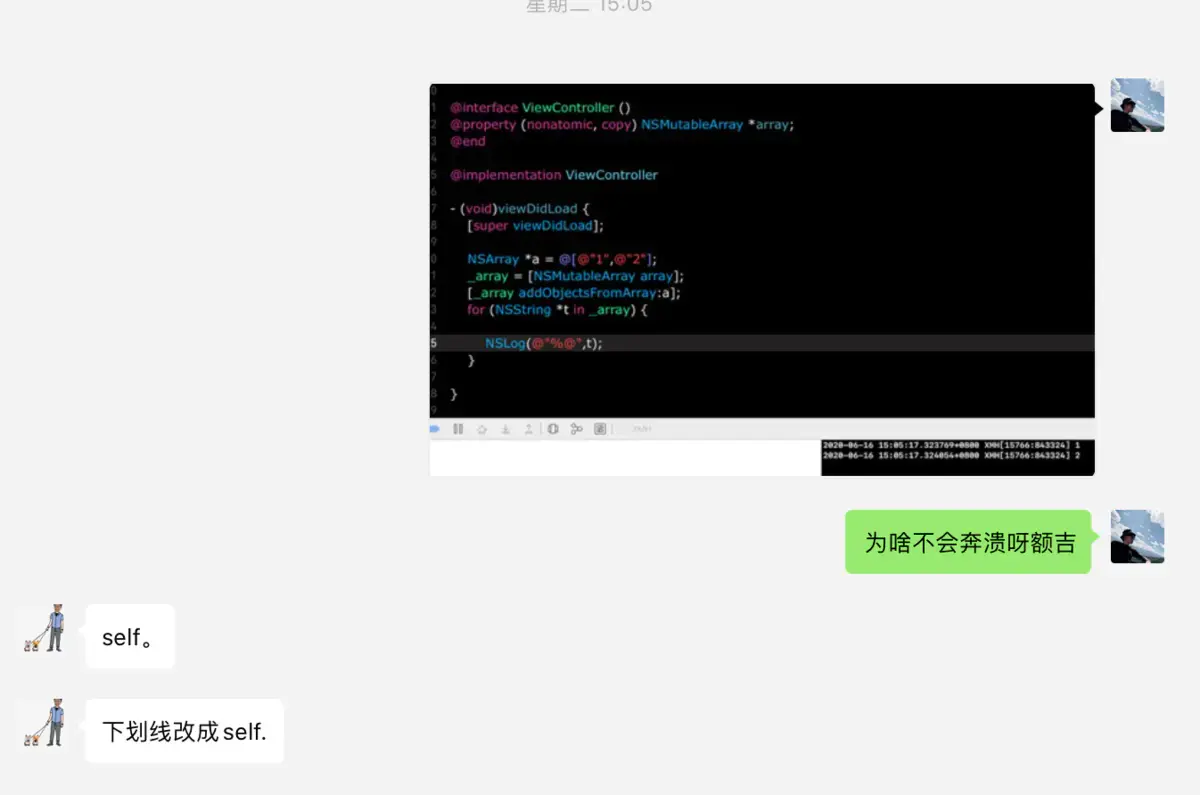Click the highlighted NSLog code line
The width and height of the screenshot is (1200, 795).
tap(544, 343)
